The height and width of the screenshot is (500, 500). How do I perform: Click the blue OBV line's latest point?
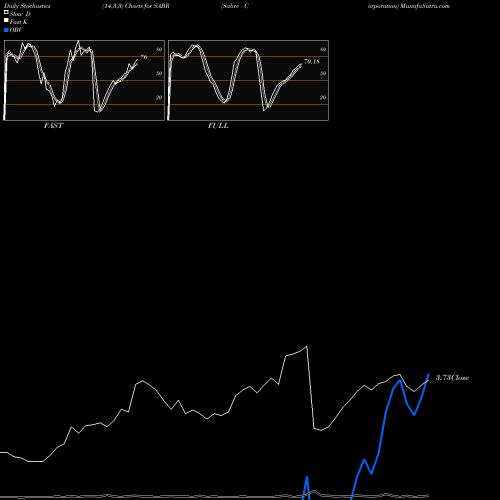pos(429,374)
